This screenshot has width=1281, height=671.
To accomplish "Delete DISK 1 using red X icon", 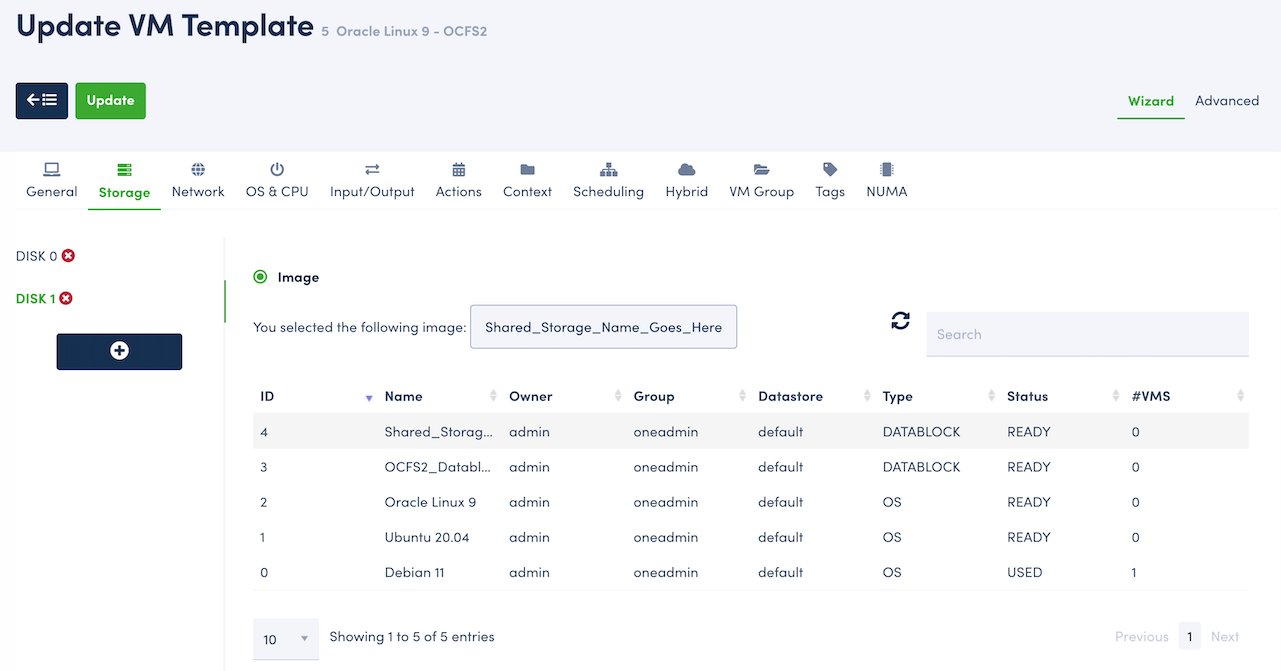I will (66, 299).
